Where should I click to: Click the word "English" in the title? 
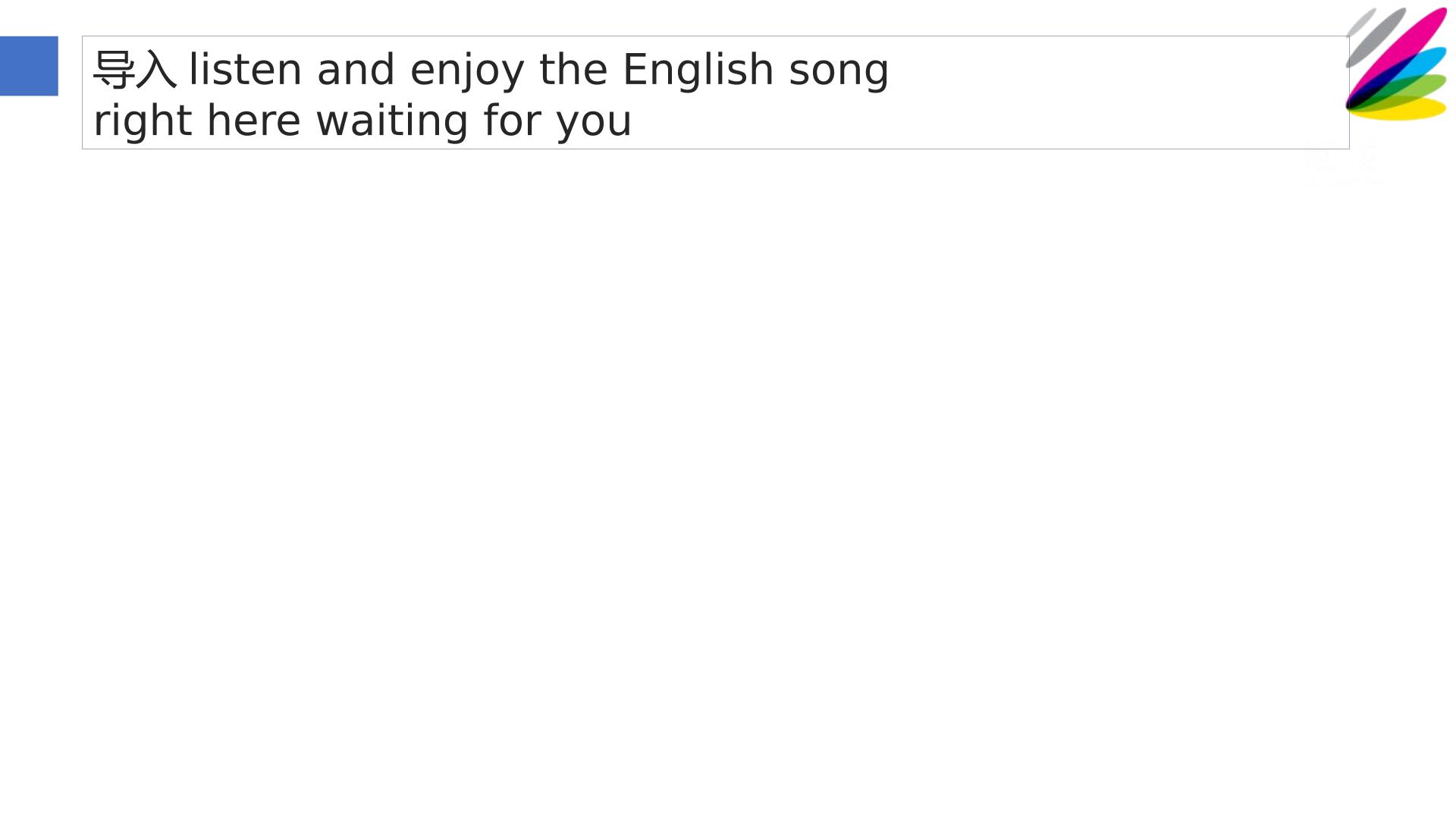(x=698, y=71)
